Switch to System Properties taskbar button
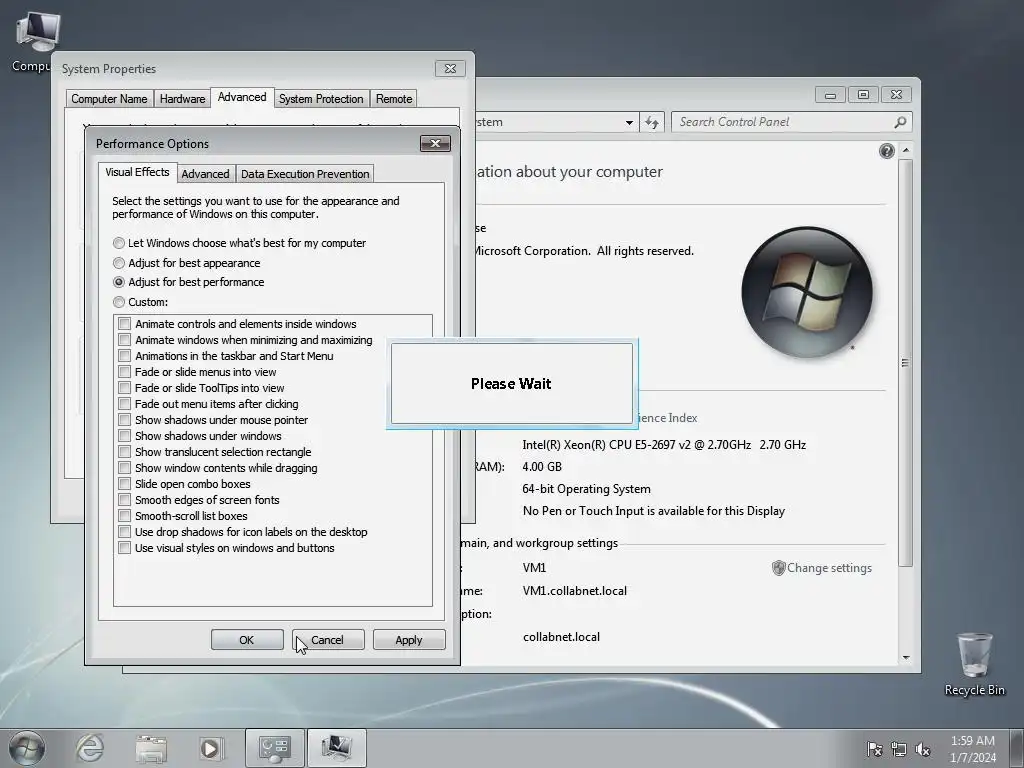This screenshot has height=768, width=1024. click(336, 748)
